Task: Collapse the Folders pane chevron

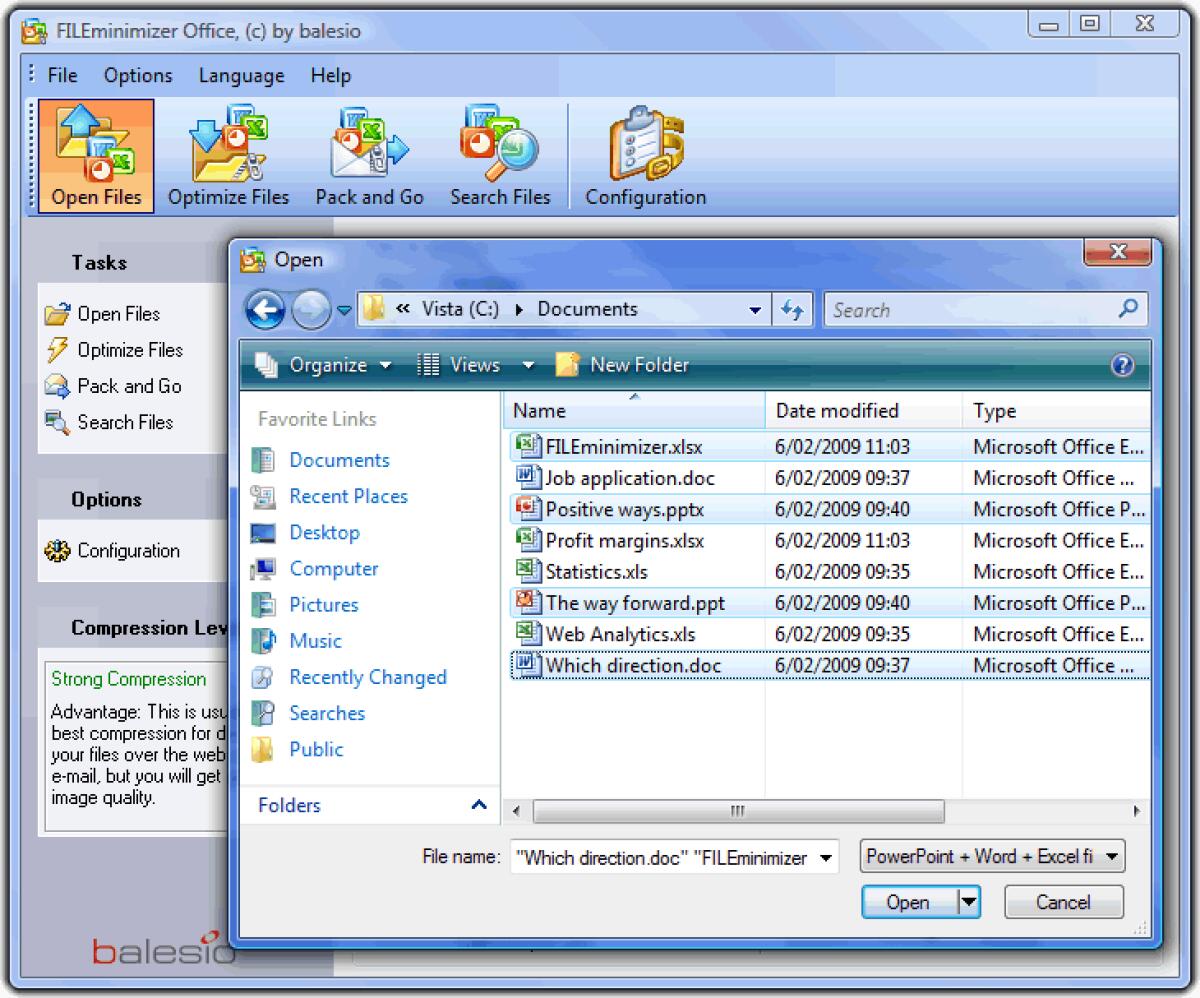Action: pos(478,805)
